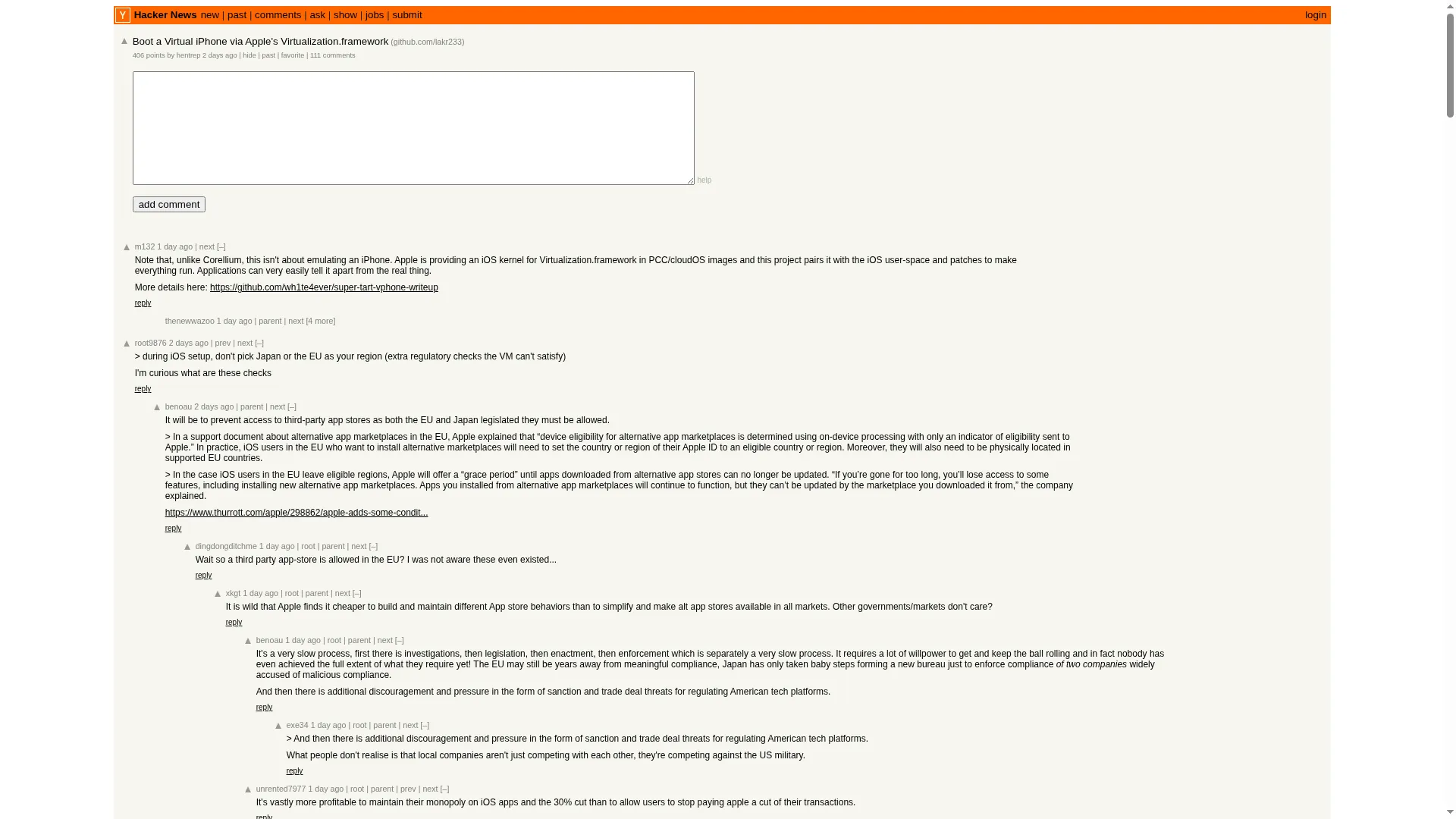Open hentrep's user profile

[x=188, y=55]
